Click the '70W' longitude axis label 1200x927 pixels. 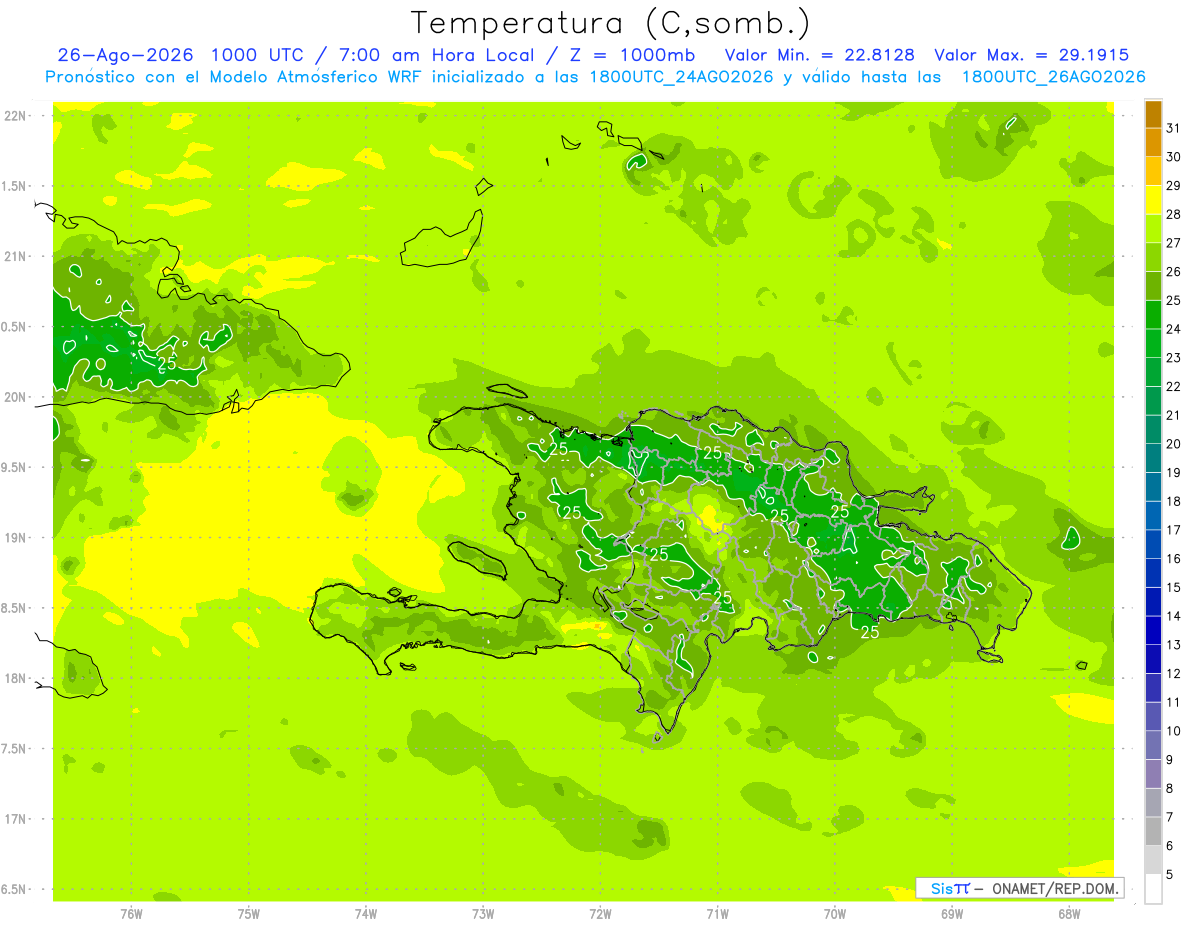(x=835, y=913)
